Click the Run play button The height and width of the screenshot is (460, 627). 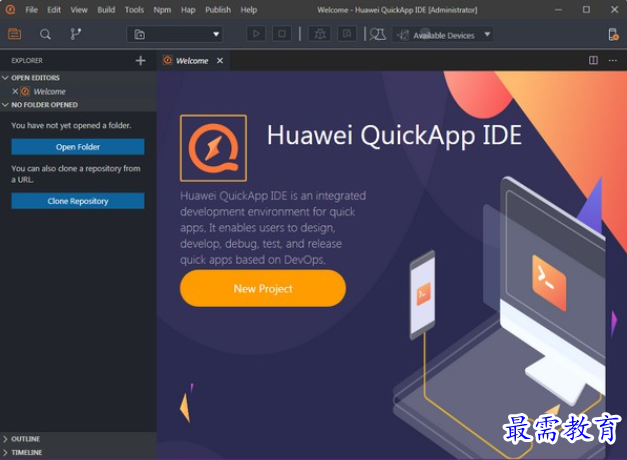[256, 34]
